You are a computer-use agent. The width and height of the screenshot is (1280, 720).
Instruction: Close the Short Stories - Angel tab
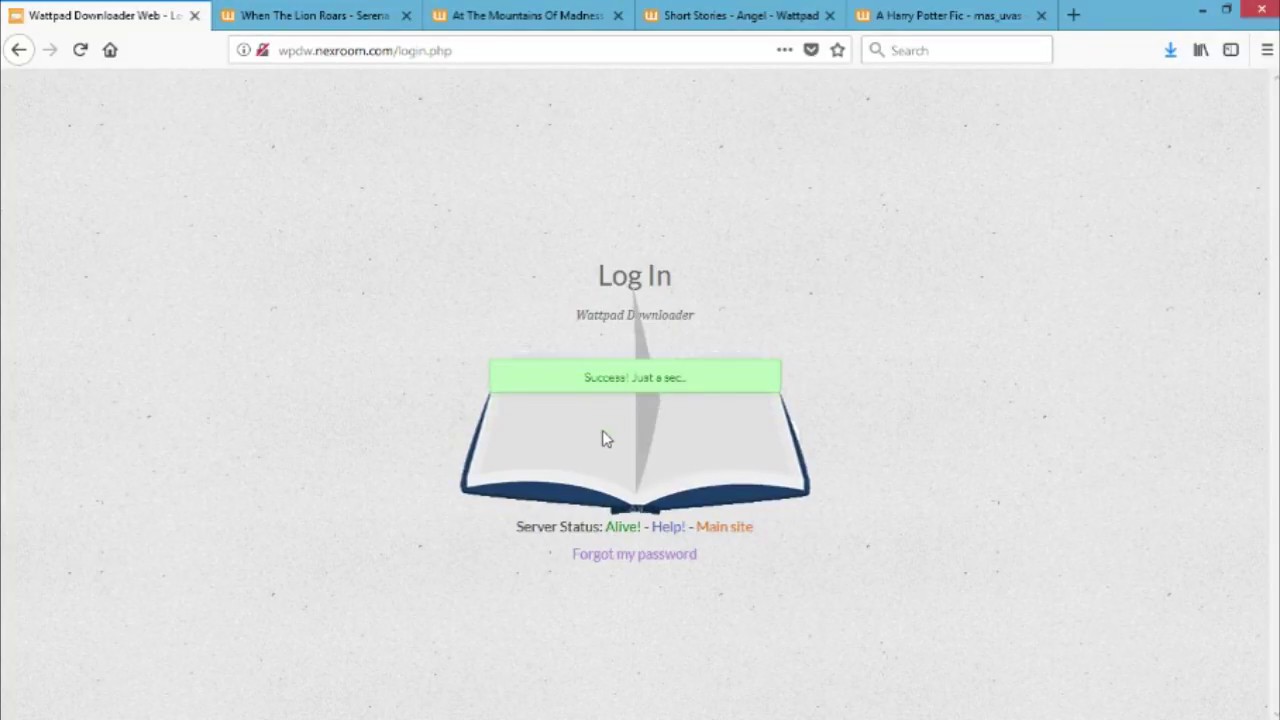coord(830,16)
